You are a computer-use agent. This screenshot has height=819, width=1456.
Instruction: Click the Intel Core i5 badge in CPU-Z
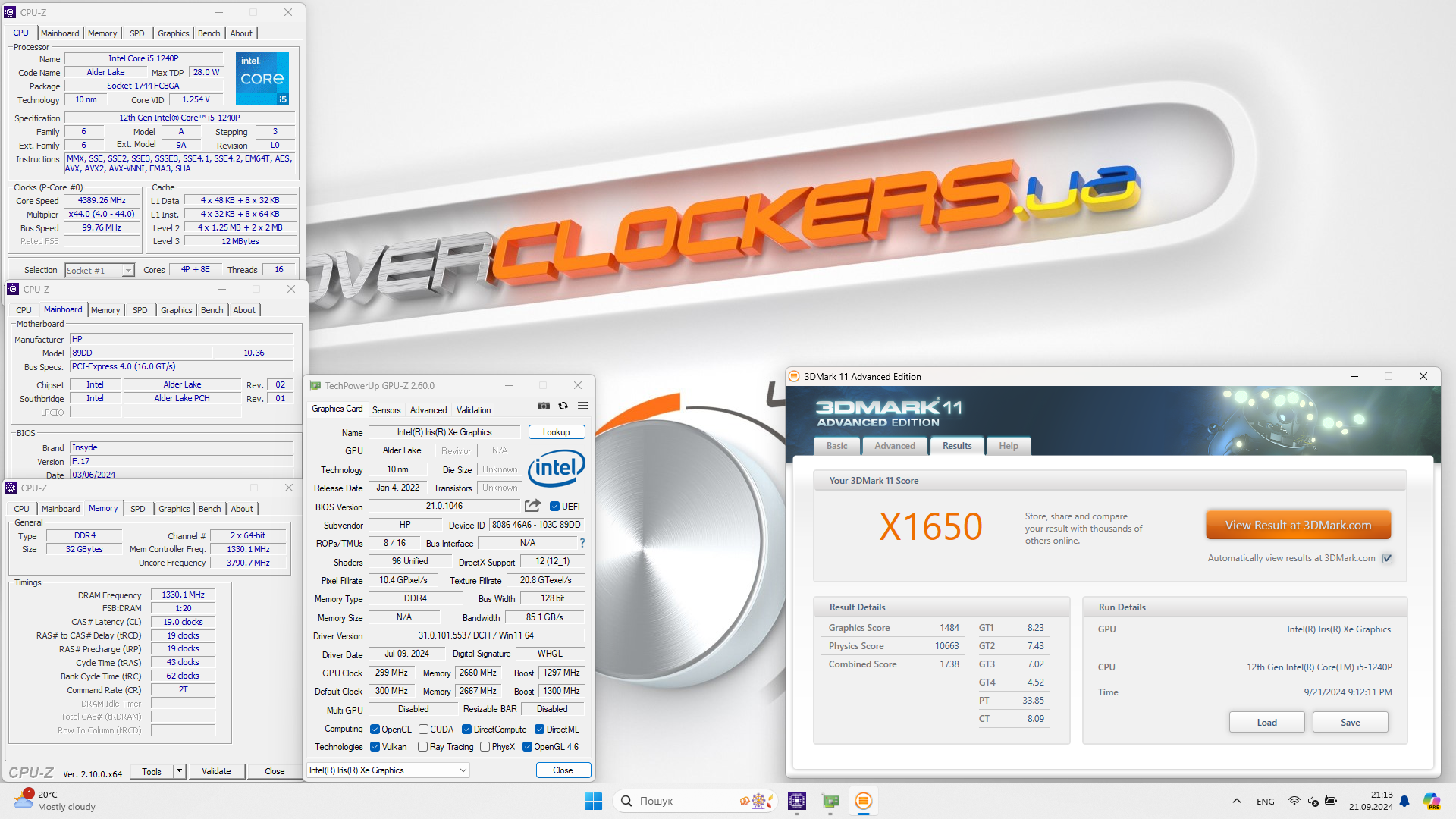tap(262, 79)
